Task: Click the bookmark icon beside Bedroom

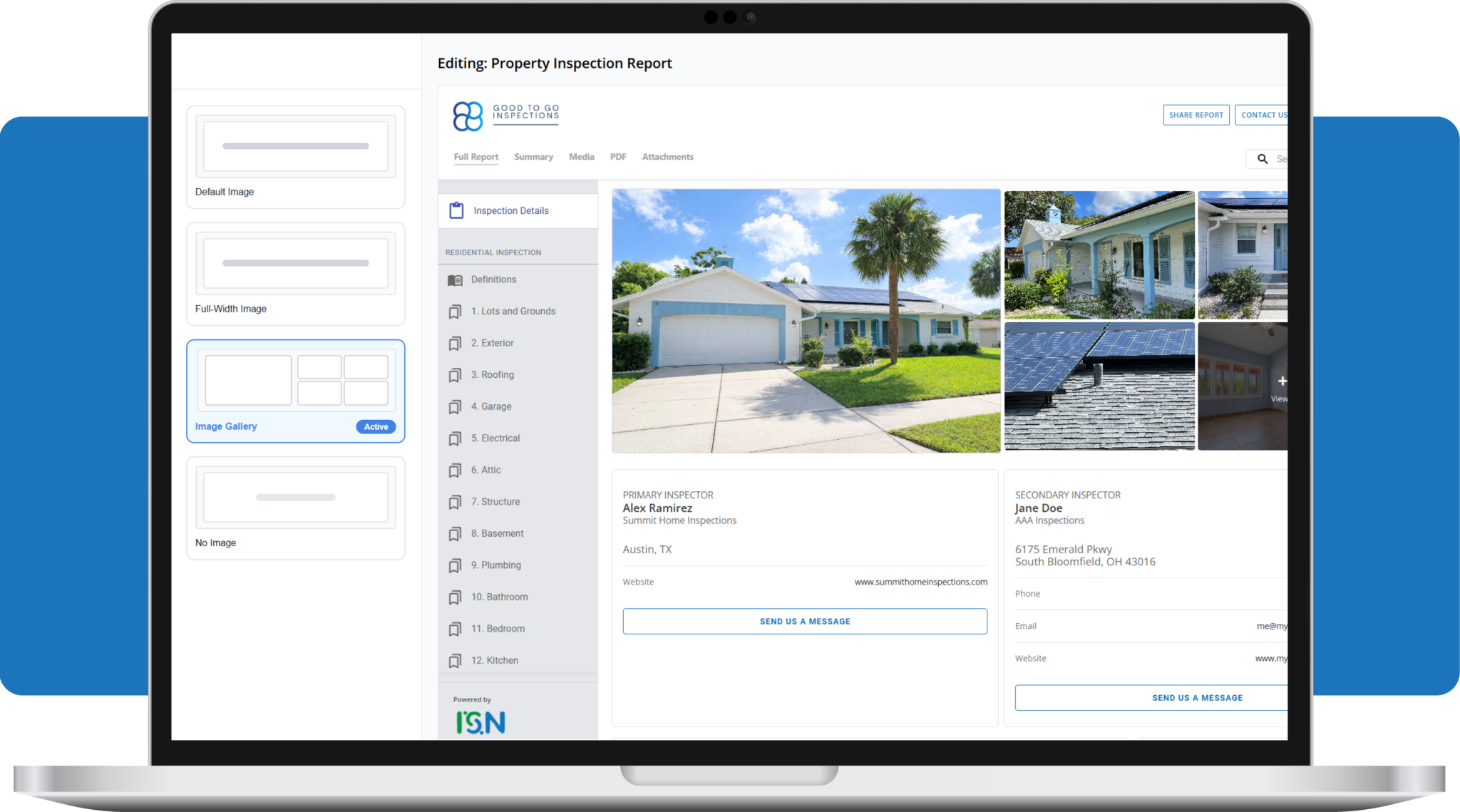Action: point(455,629)
